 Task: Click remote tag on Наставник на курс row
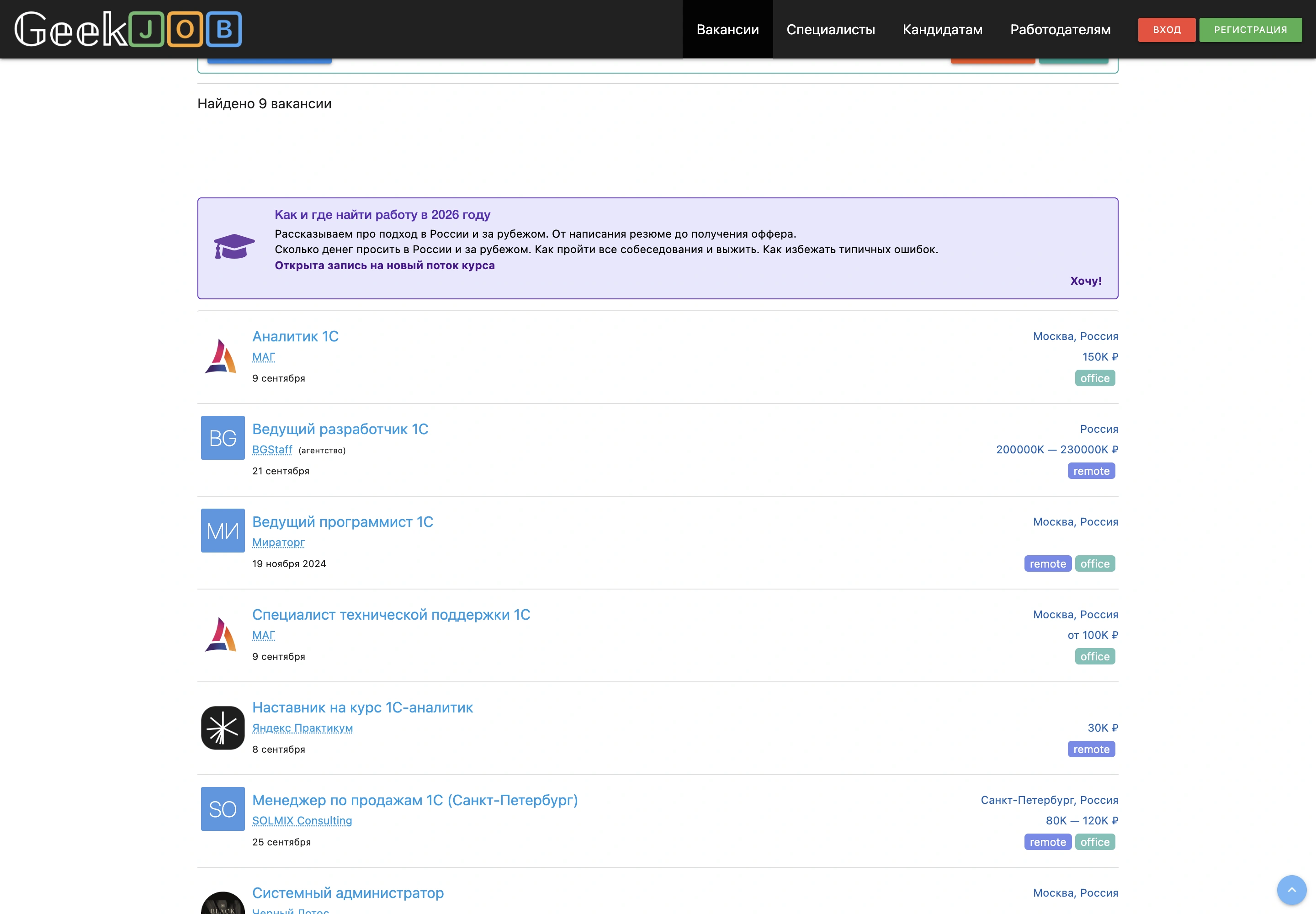pyautogui.click(x=1091, y=749)
